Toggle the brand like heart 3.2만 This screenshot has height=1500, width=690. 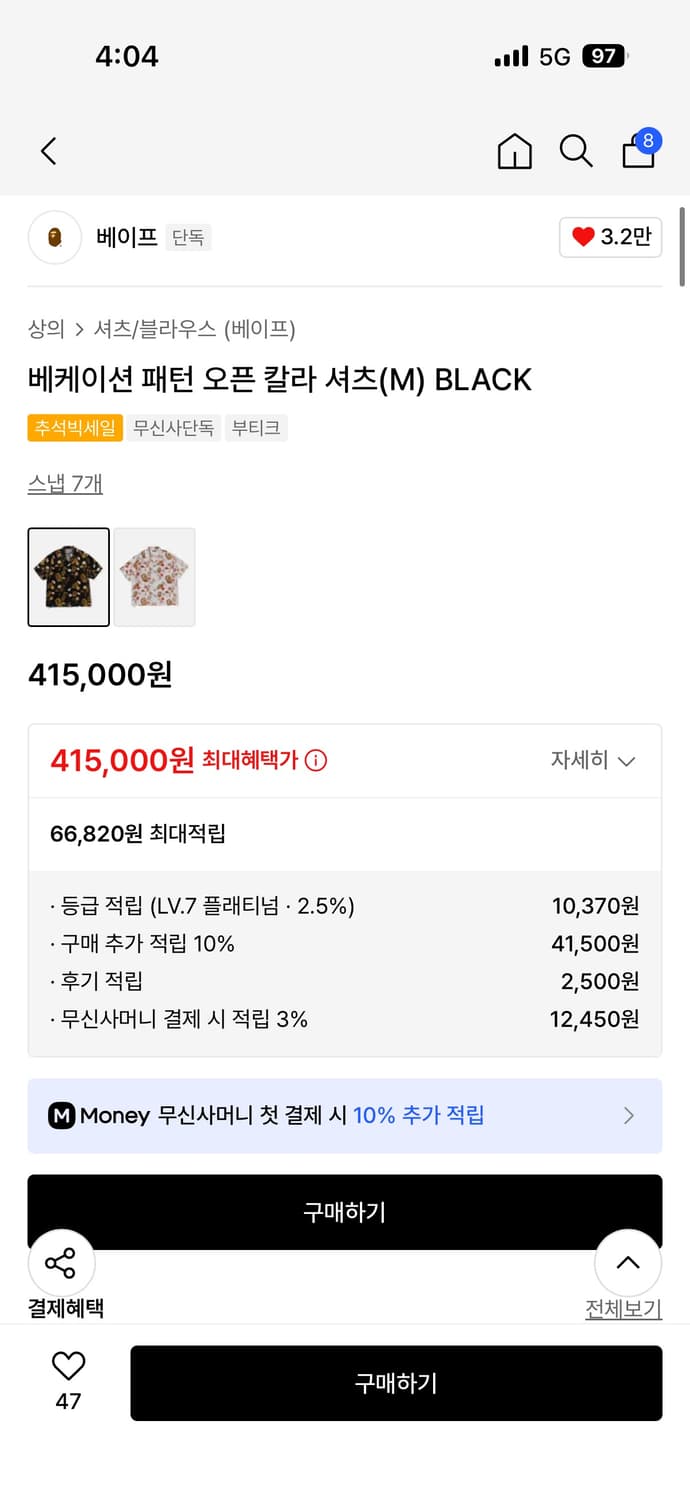pos(610,238)
